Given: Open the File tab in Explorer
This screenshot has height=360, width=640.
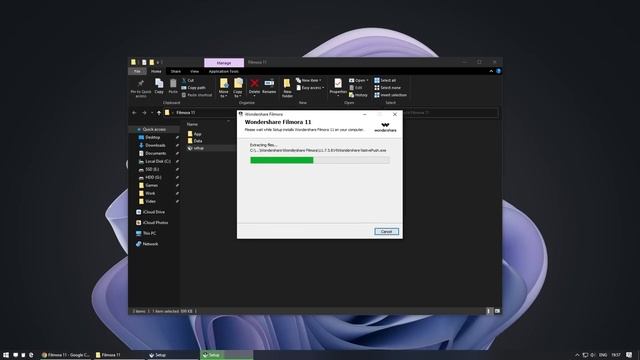Looking at the screenshot, I should tap(137, 71).
